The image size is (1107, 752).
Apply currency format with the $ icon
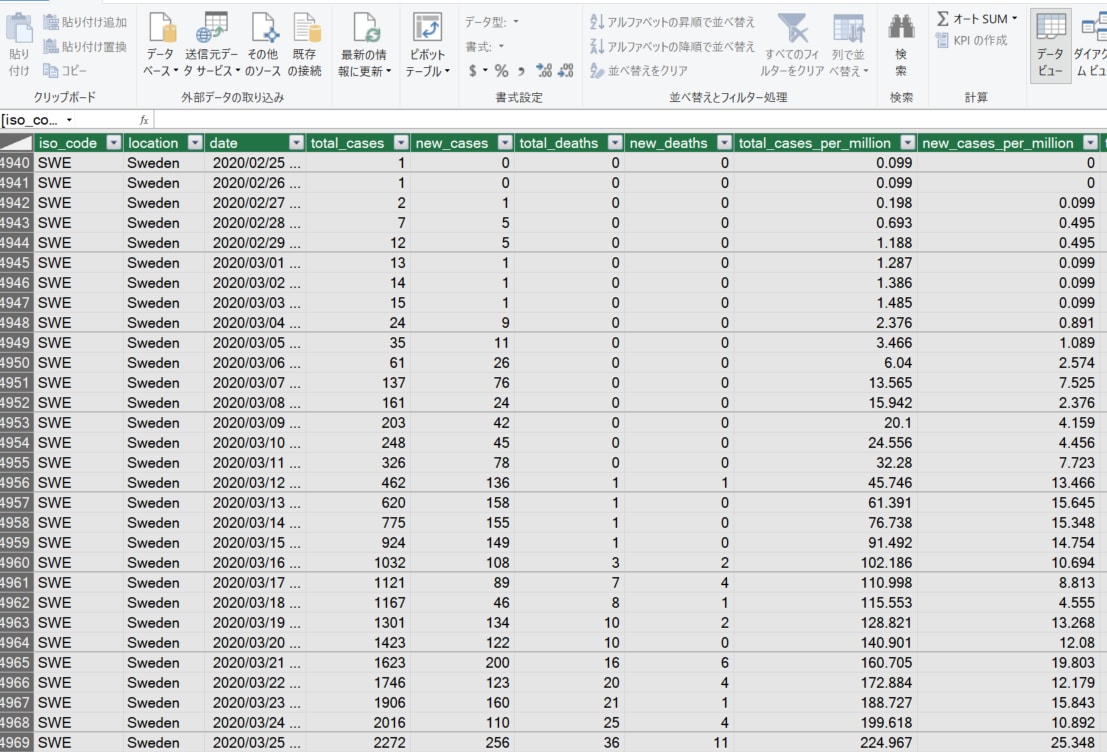pyautogui.click(x=472, y=71)
